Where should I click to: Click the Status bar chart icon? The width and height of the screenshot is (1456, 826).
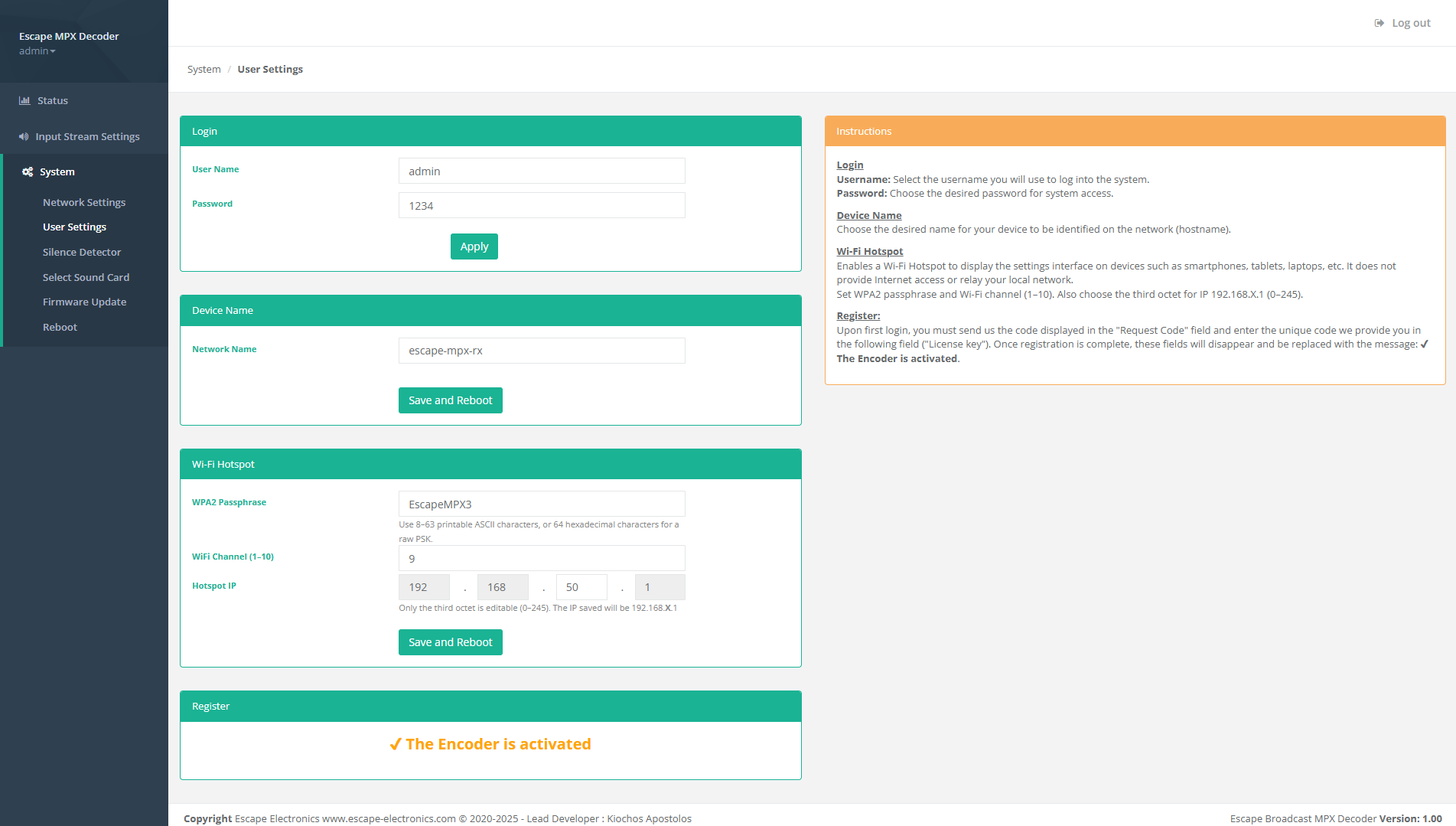coord(24,100)
